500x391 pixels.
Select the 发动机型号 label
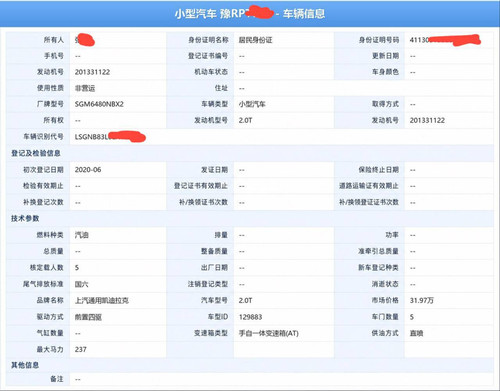coord(212,120)
